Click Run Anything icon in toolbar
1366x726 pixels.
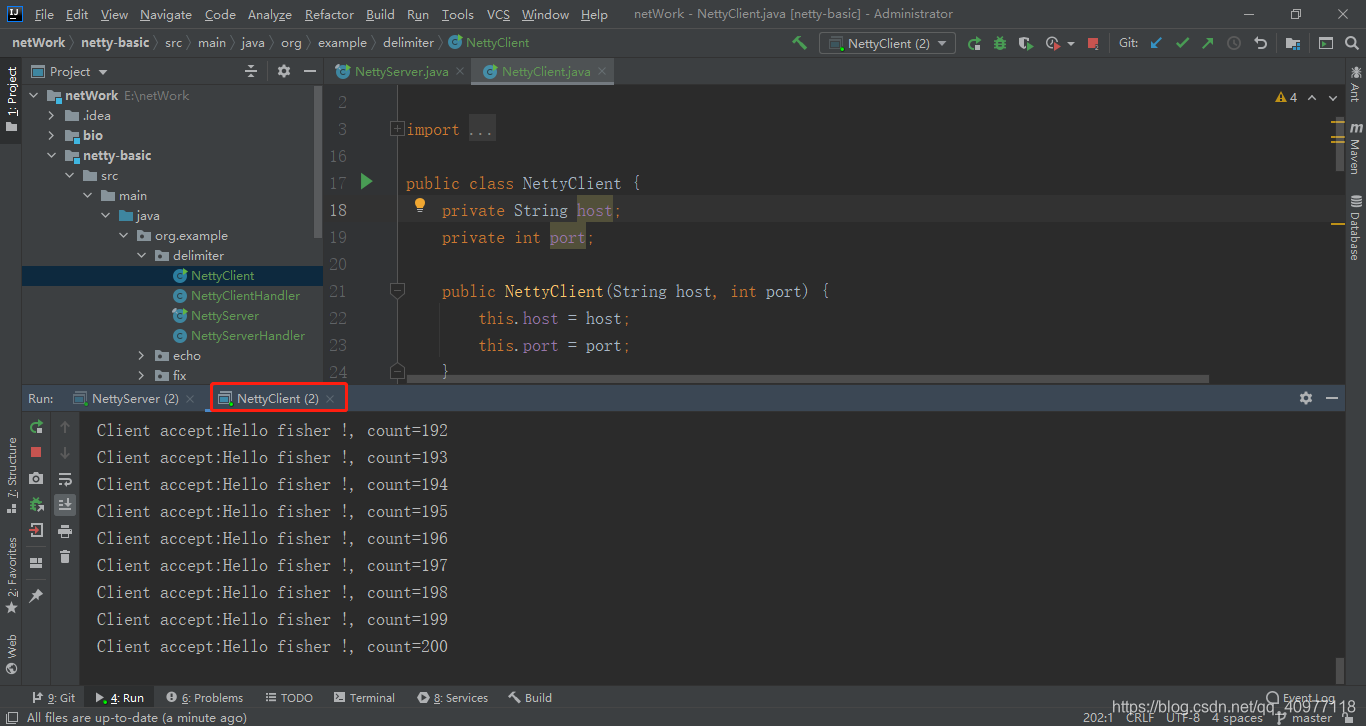click(x=1326, y=43)
